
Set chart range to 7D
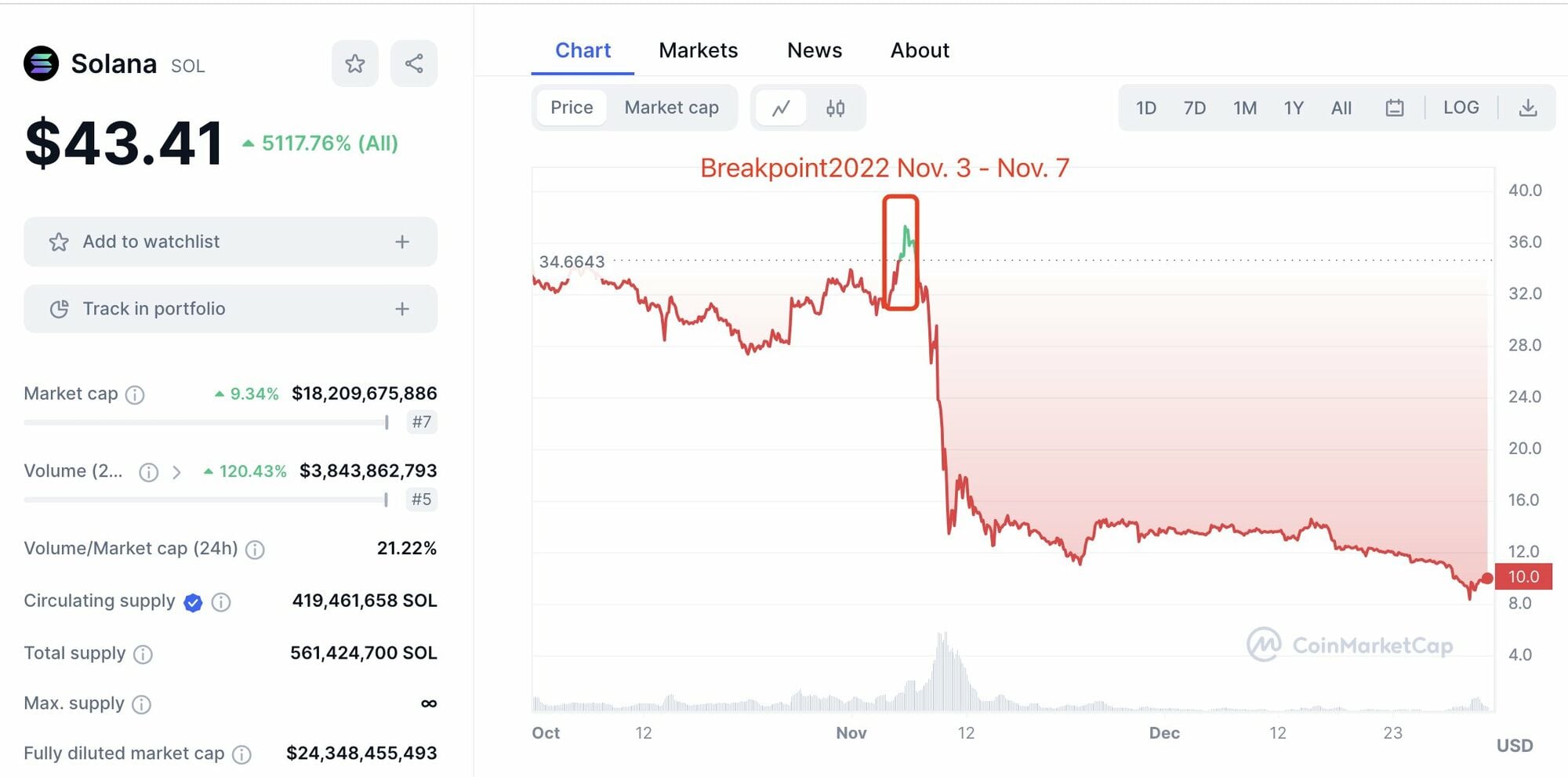pyautogui.click(x=1194, y=108)
